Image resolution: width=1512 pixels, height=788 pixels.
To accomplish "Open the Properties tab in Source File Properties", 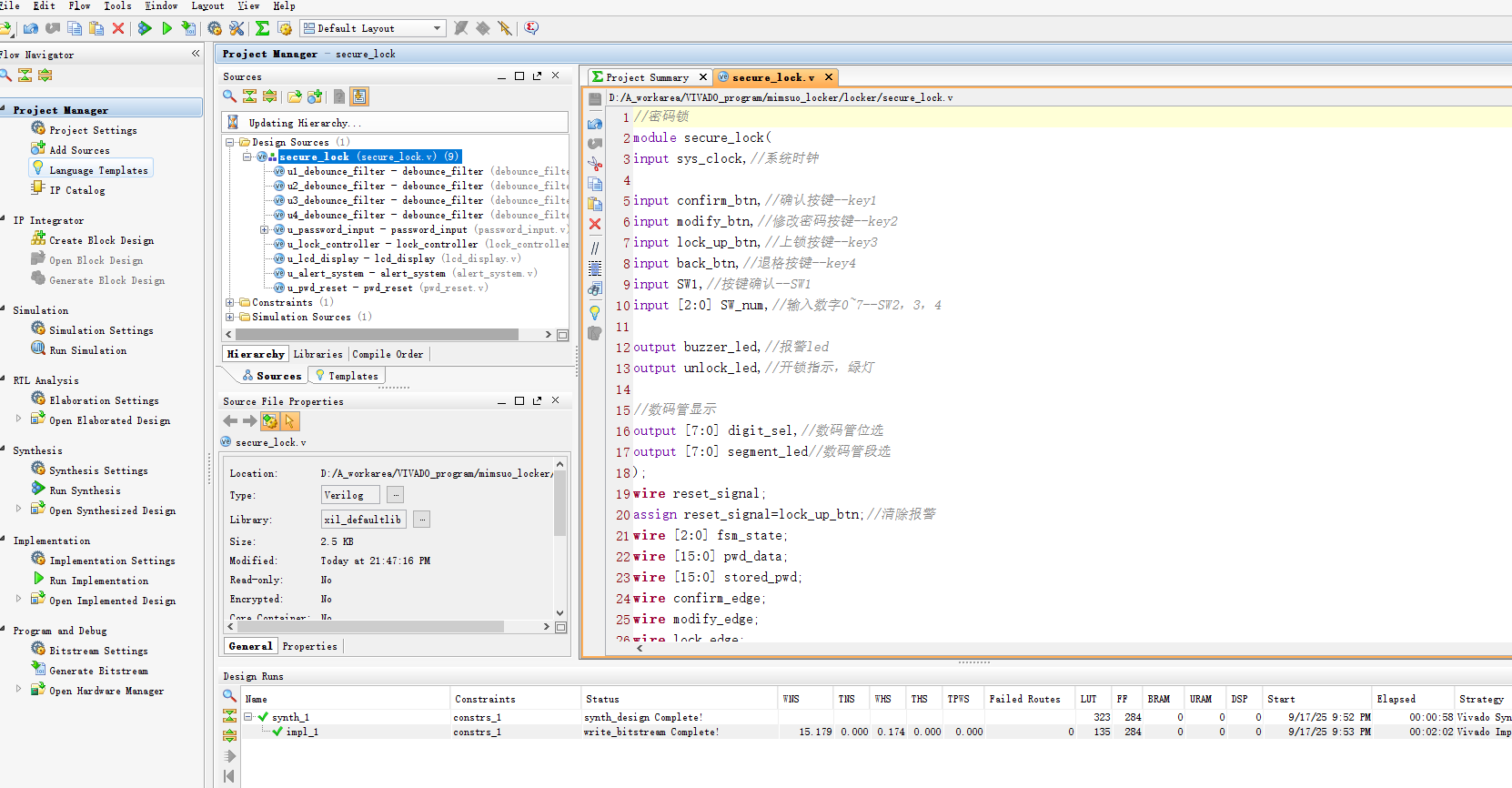I will tap(309, 646).
